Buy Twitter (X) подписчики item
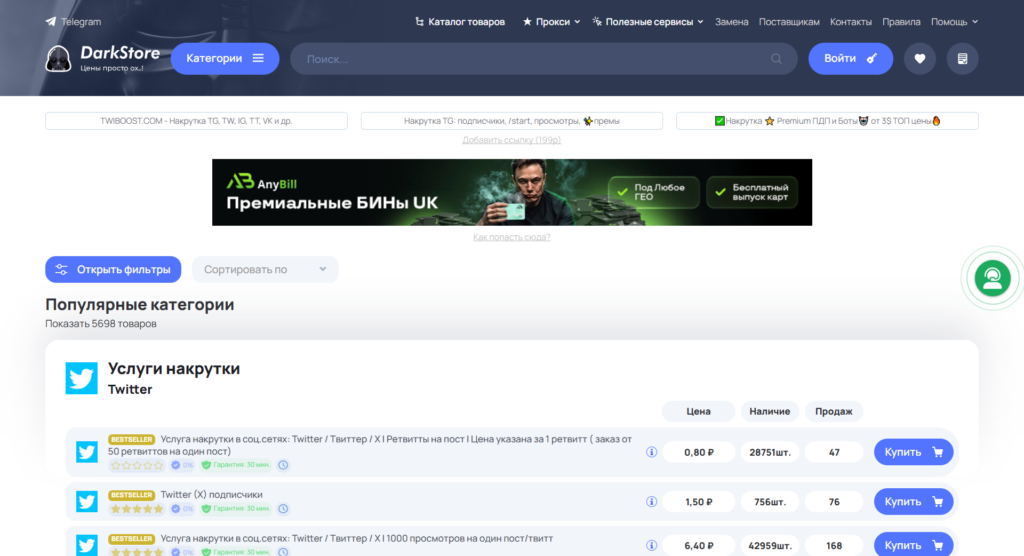 tap(913, 502)
